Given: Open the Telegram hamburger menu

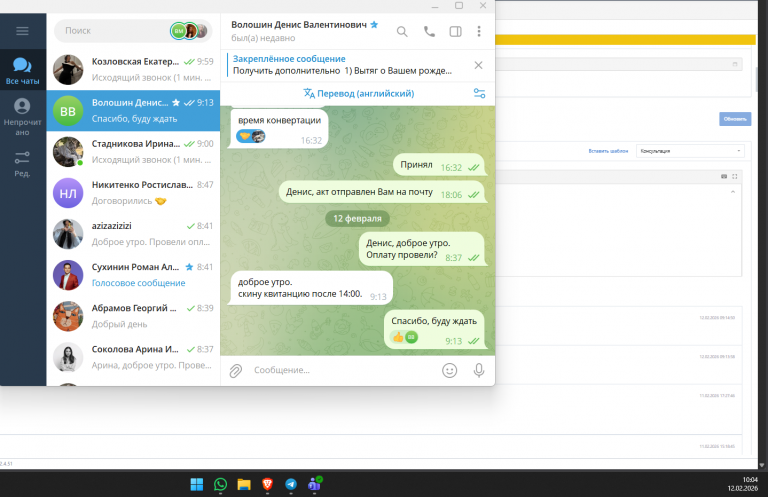Looking at the screenshot, I should [23, 31].
